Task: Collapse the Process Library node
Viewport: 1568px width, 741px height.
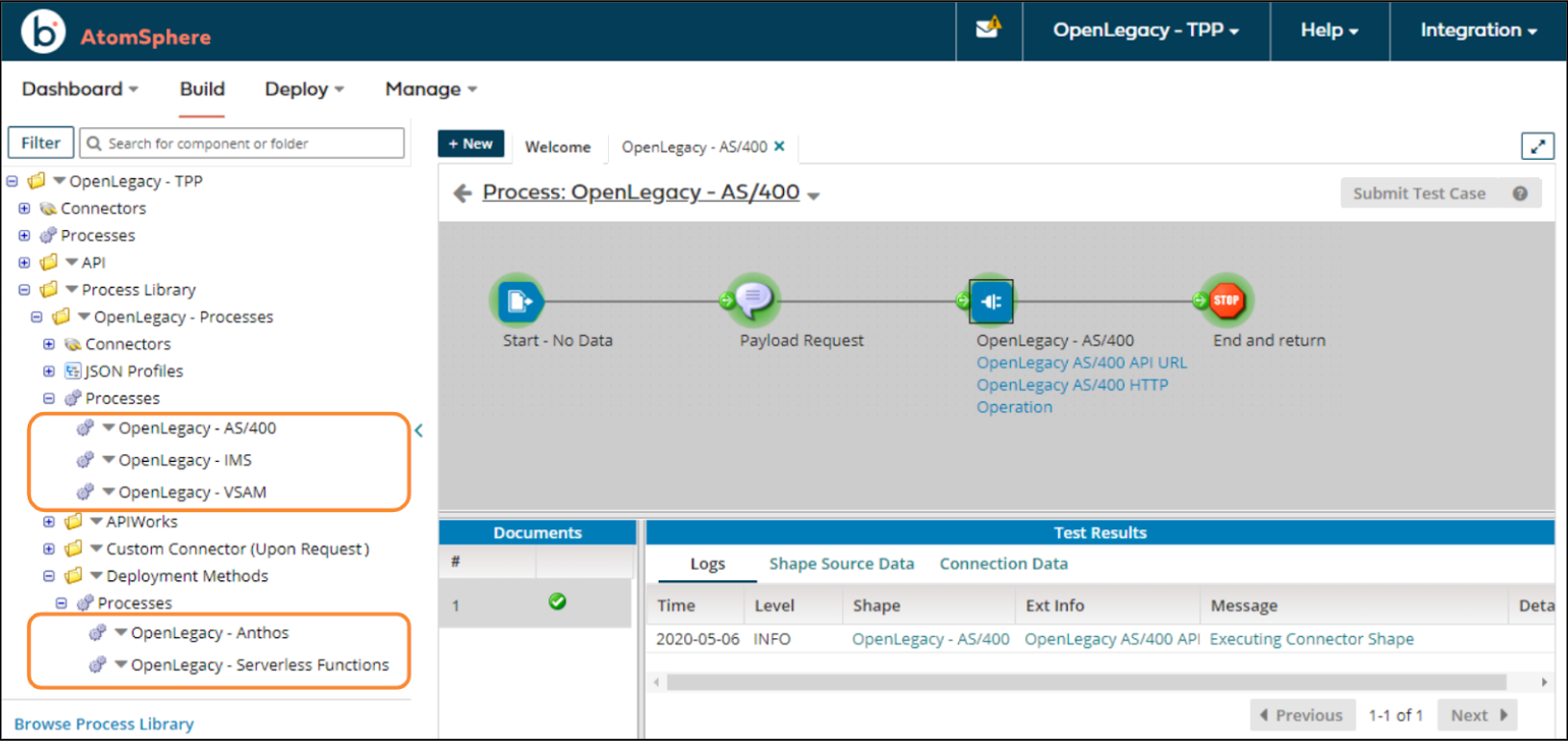Action: click(x=24, y=290)
